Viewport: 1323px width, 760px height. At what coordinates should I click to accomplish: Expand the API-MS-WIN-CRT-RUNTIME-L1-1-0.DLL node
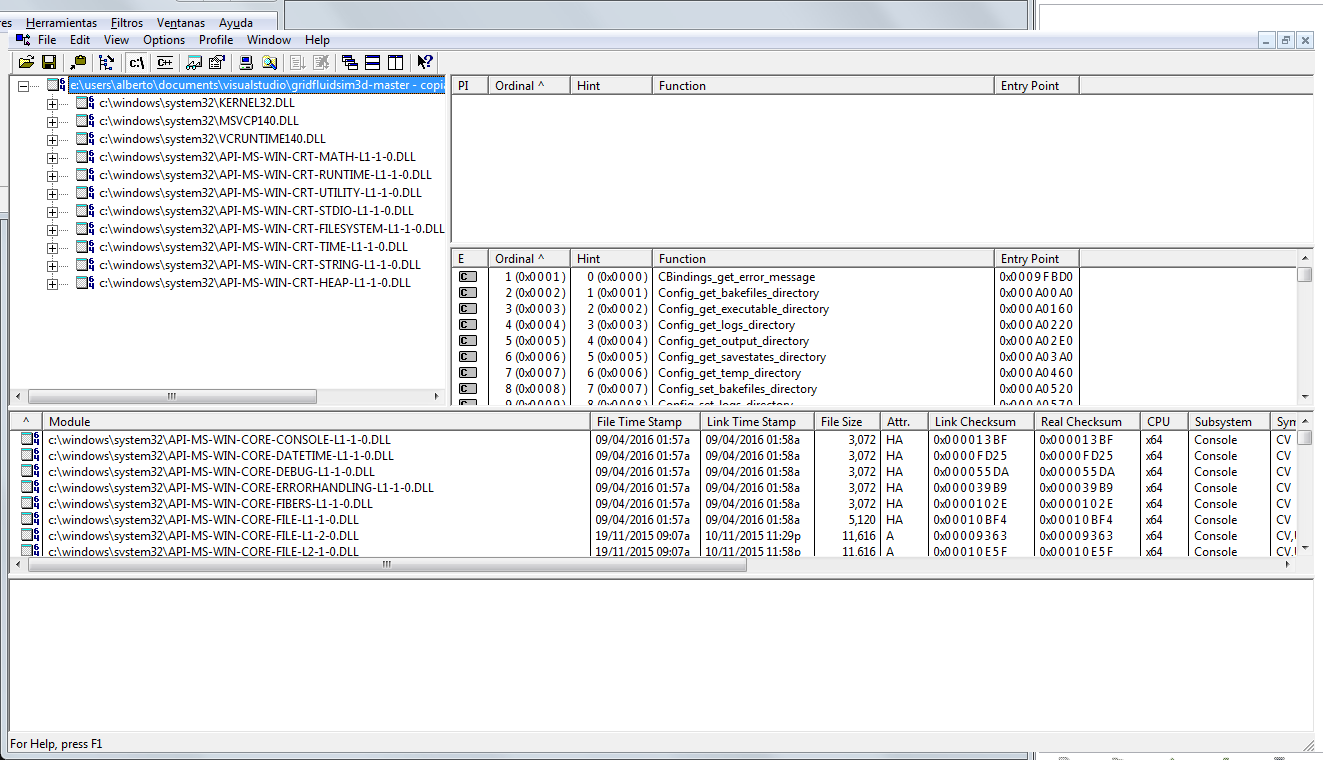pos(52,175)
